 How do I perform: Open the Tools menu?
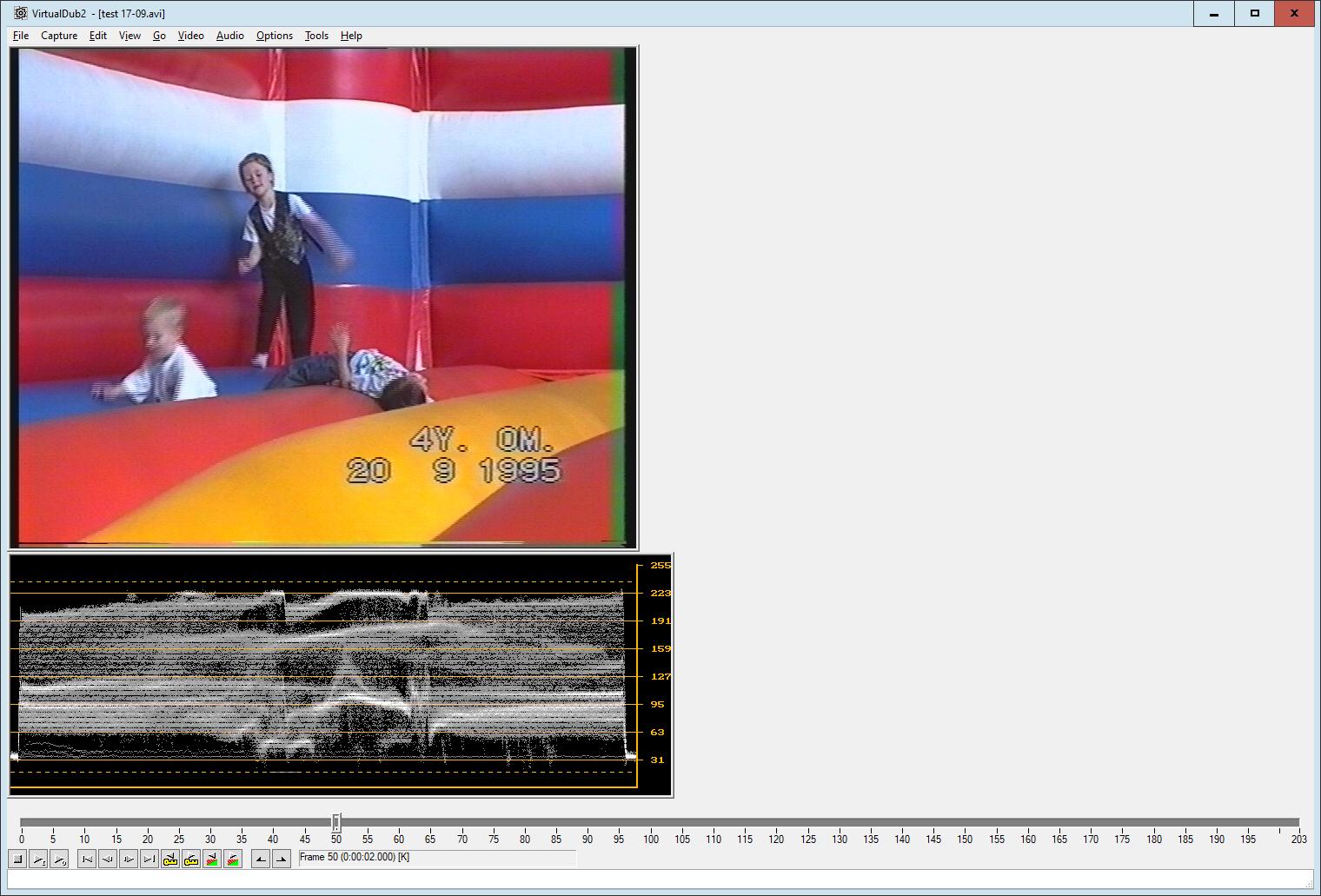pos(316,36)
